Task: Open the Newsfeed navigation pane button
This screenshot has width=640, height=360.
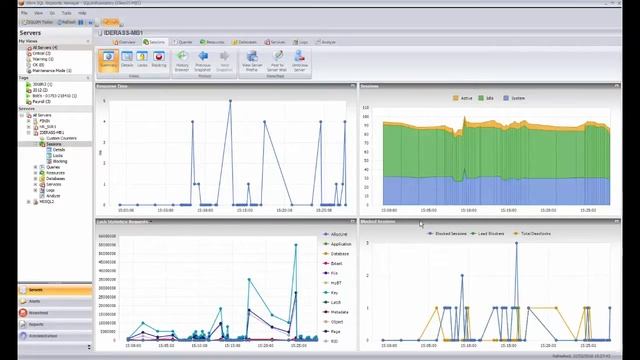Action: [55, 313]
